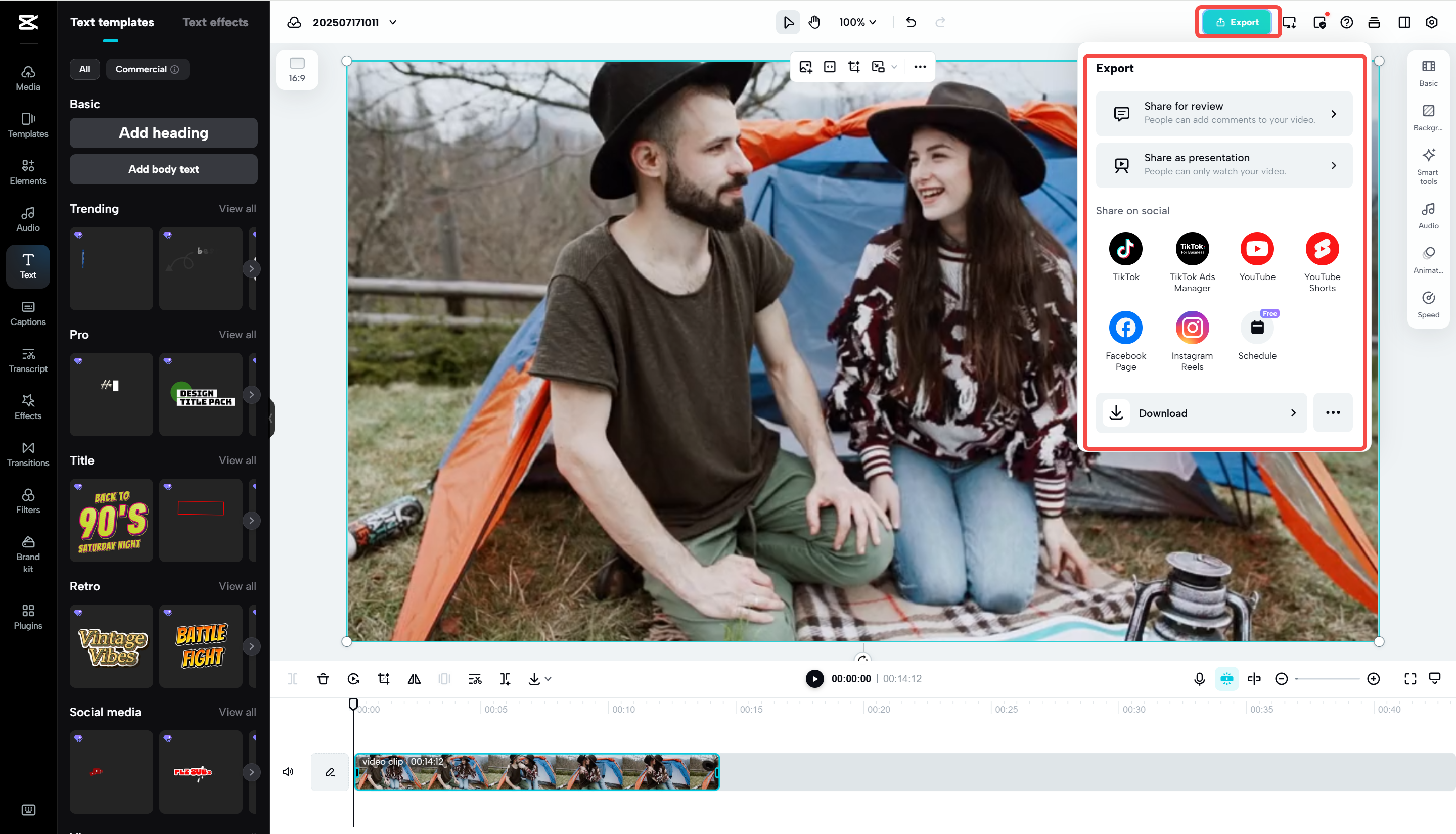The image size is (1456, 834).
Task: Open the Transitions panel
Action: tap(27, 454)
